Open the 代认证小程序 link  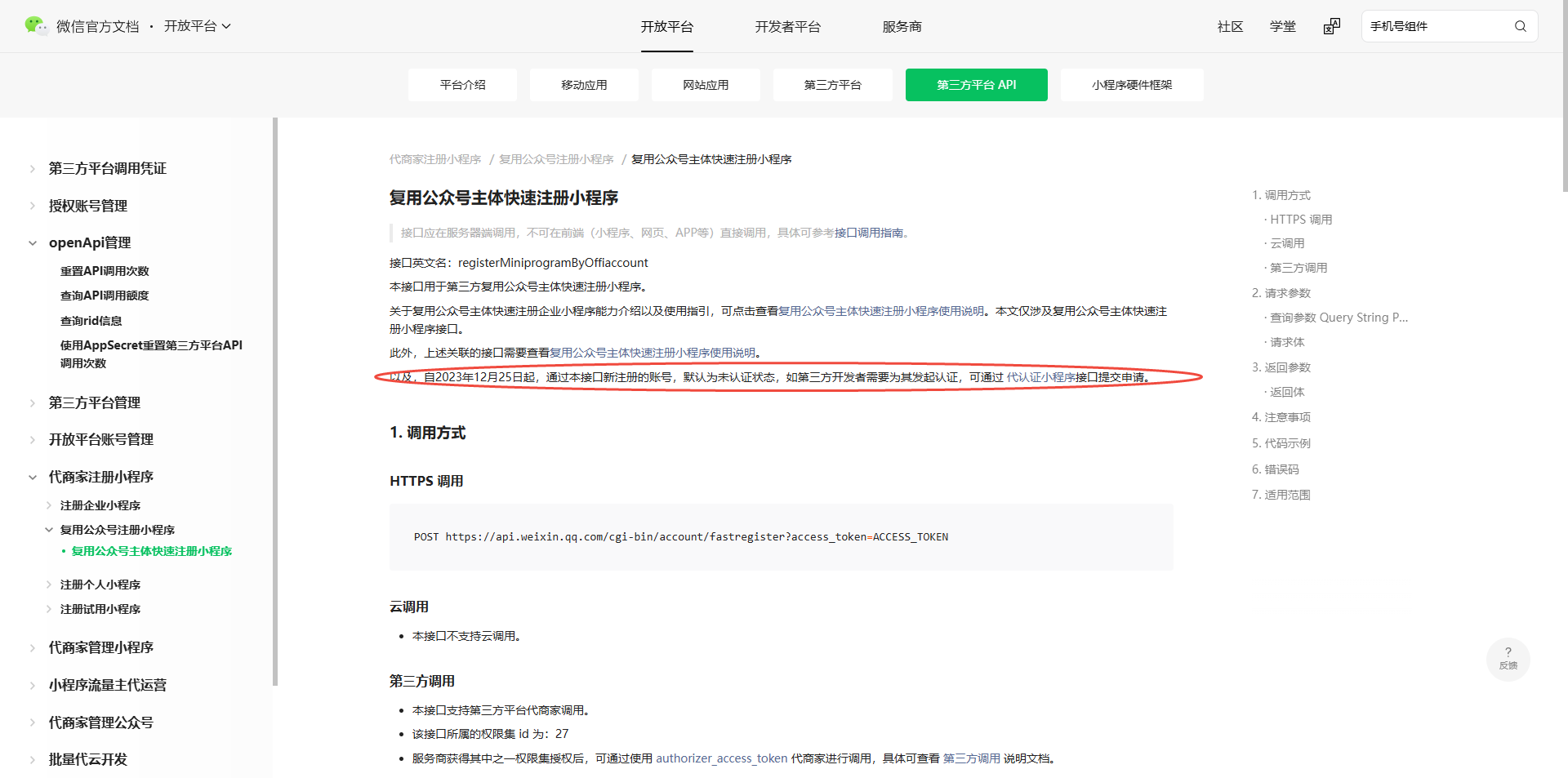click(x=1040, y=377)
